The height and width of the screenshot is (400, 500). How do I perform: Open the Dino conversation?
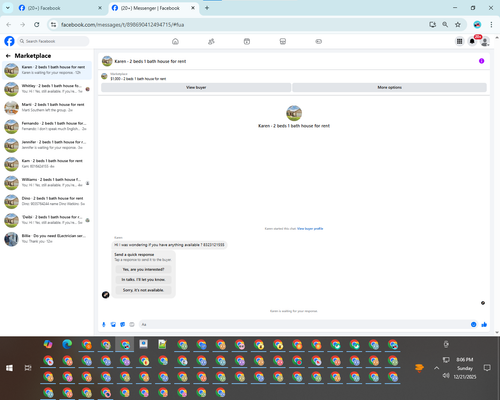(x=47, y=201)
